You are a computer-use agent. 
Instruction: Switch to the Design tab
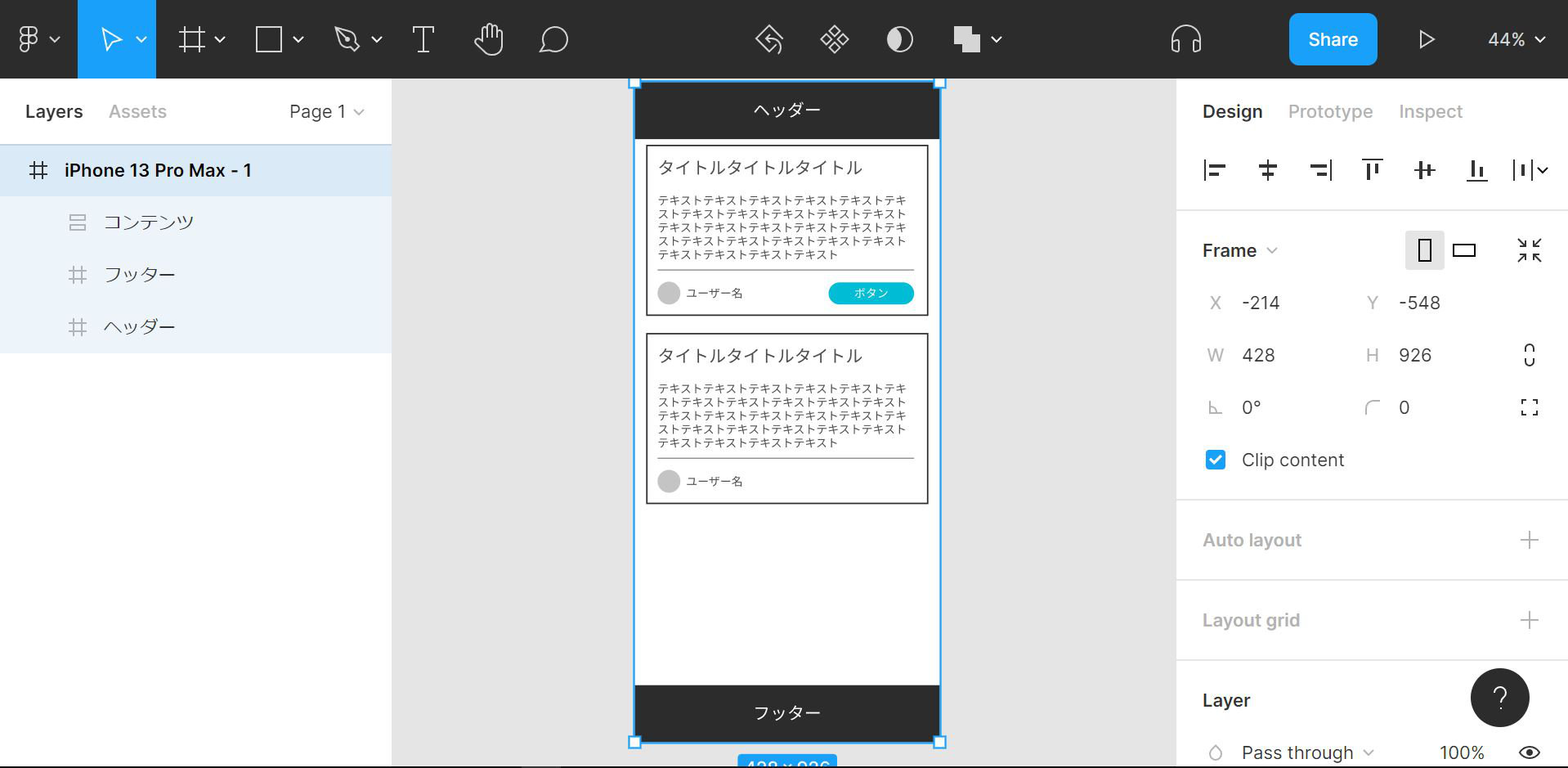coord(1232,111)
